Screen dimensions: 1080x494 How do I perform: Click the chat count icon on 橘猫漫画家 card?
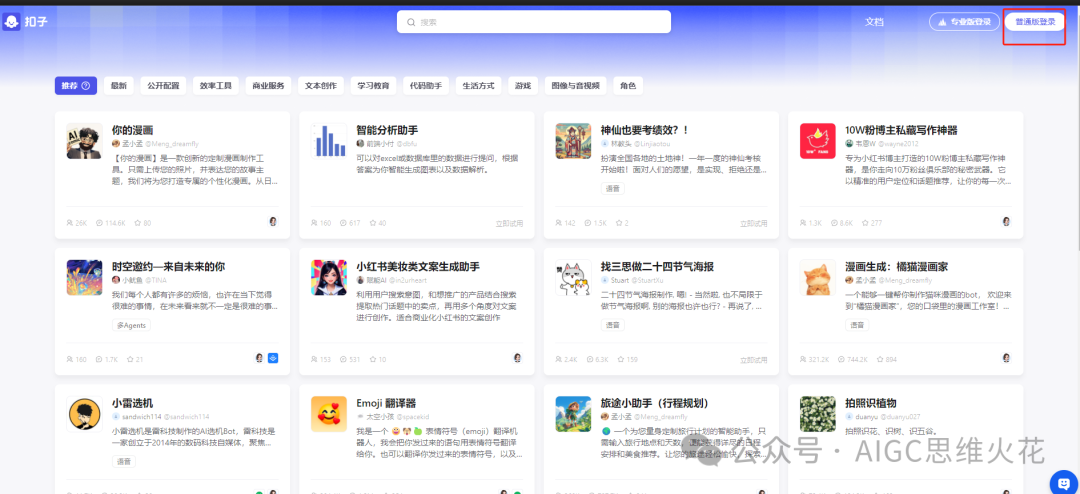tap(842, 360)
